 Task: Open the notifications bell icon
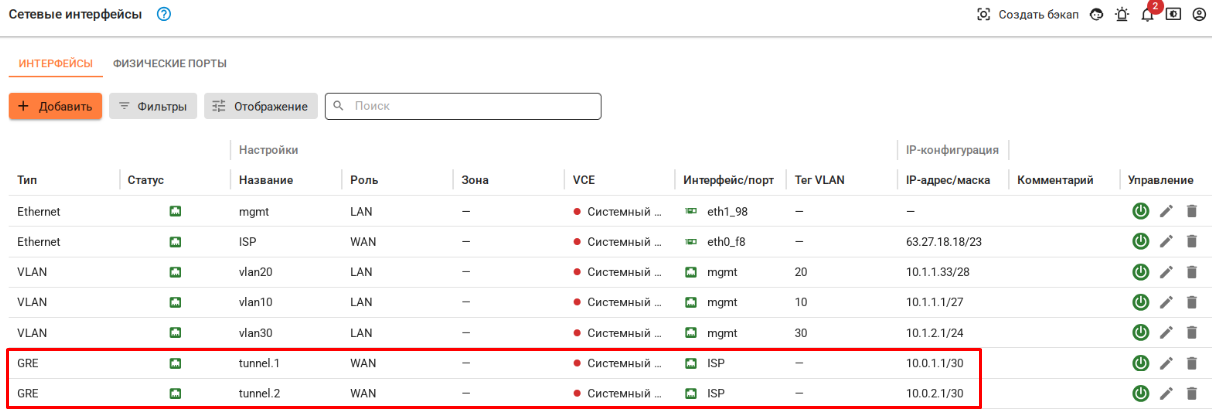pyautogui.click(x=1148, y=15)
